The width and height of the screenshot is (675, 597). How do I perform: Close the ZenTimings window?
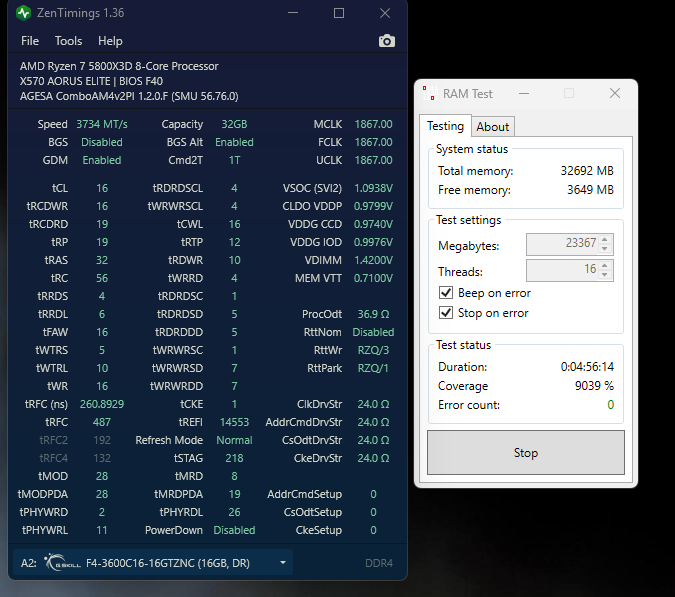(x=385, y=13)
